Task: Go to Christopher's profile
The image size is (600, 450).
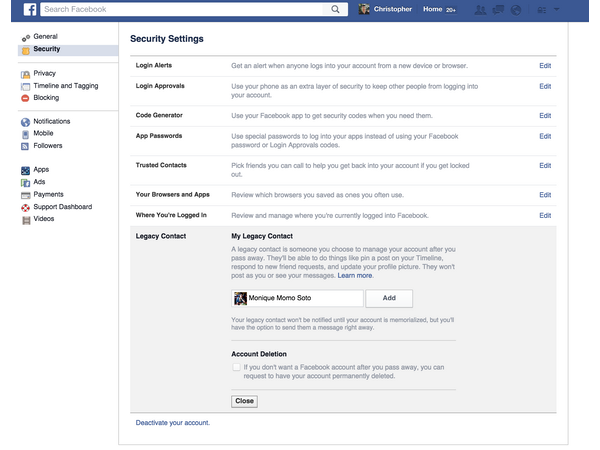Action: click(393, 9)
